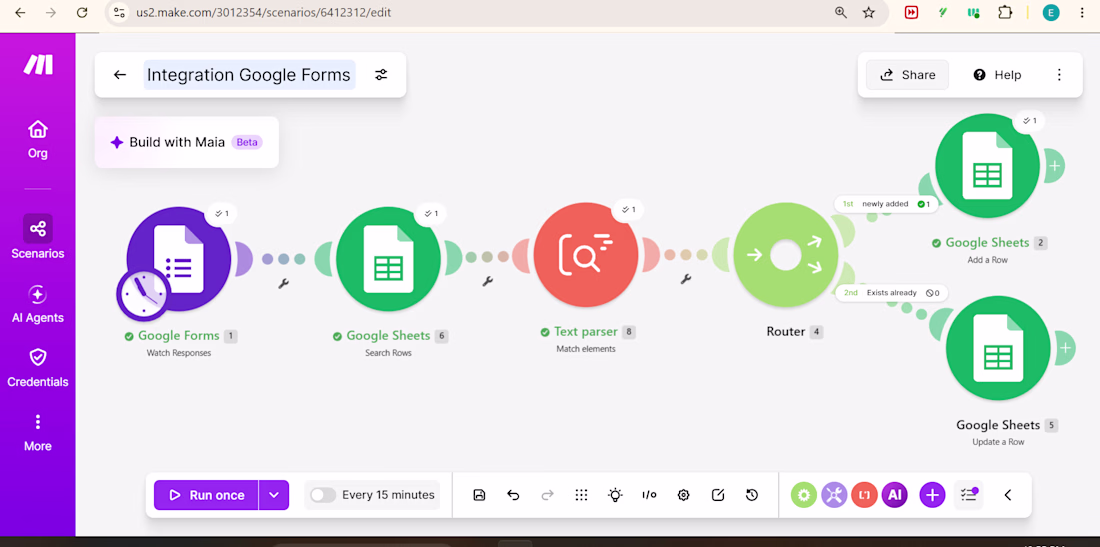Save the scenario with the disk icon
This screenshot has height=547, width=1100.
(479, 495)
